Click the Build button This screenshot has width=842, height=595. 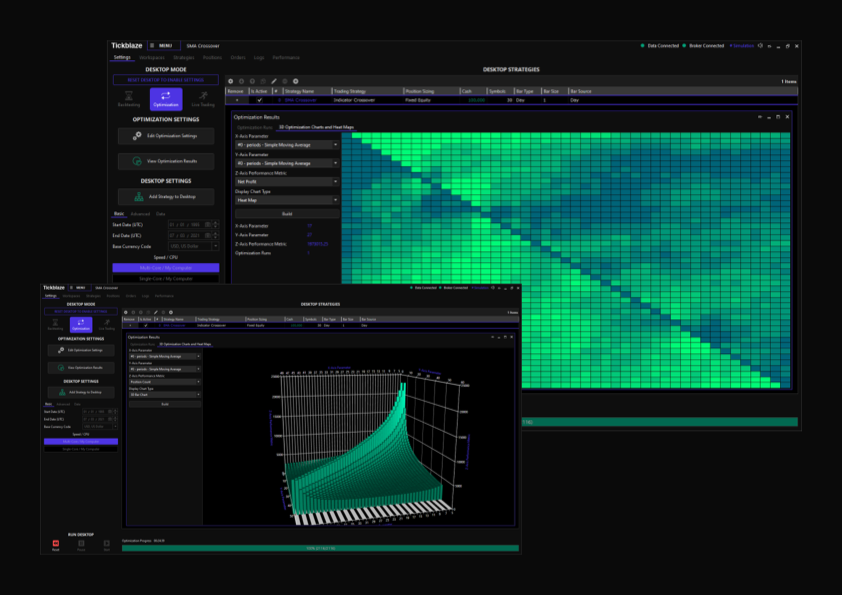tap(286, 214)
